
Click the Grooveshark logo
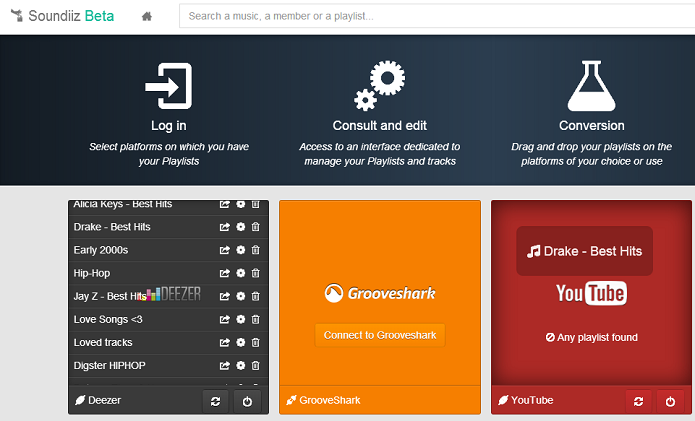(x=380, y=293)
